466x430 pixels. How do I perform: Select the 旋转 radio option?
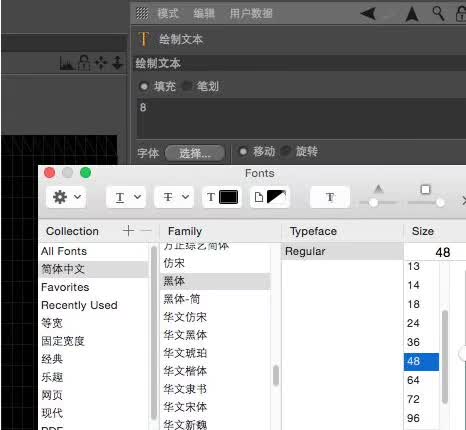(x=286, y=151)
